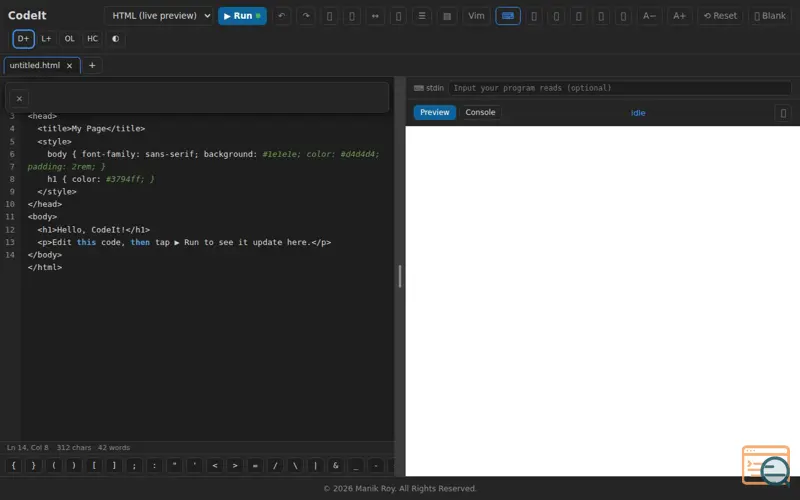Click the half-circle contrast theme button

(x=116, y=39)
